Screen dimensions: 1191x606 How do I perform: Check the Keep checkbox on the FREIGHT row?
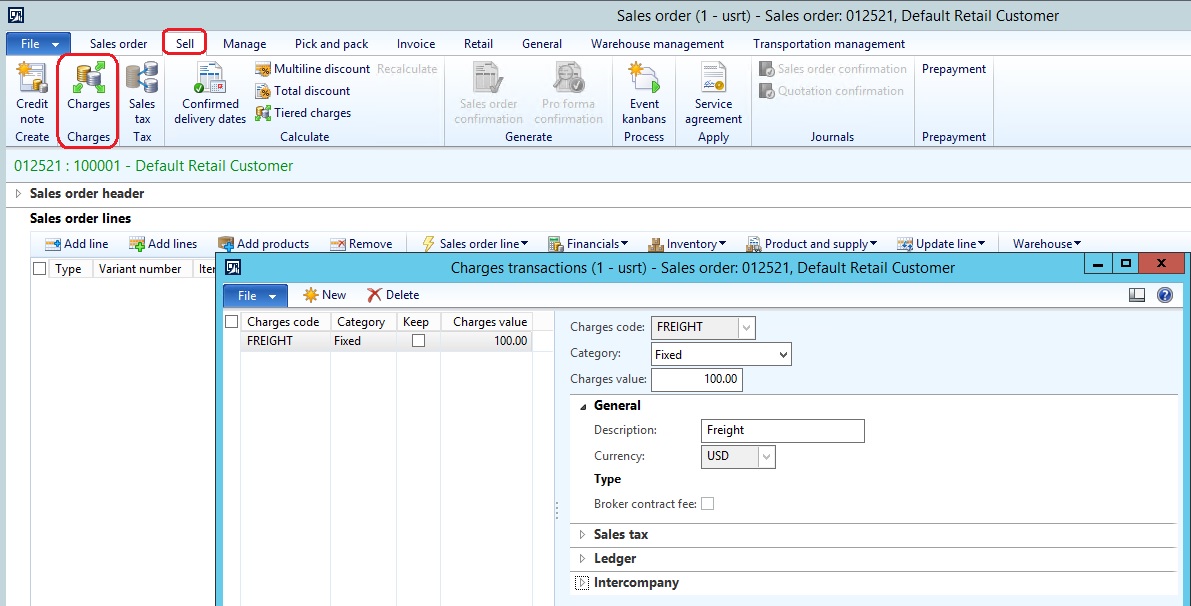pyautogui.click(x=418, y=340)
